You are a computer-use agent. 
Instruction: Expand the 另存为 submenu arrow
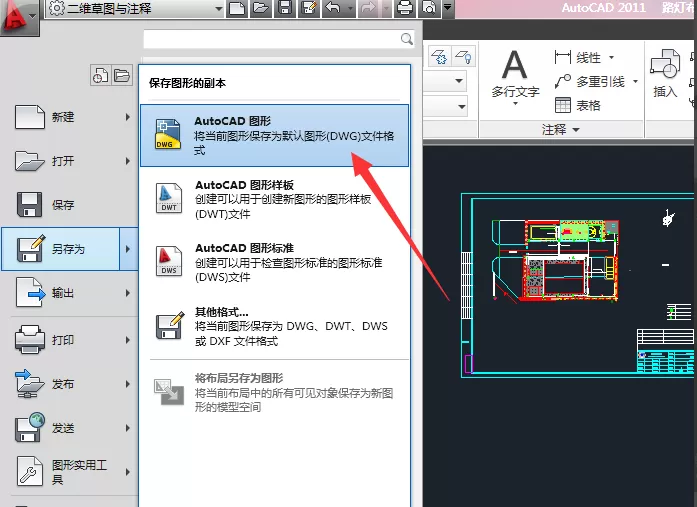[128, 249]
